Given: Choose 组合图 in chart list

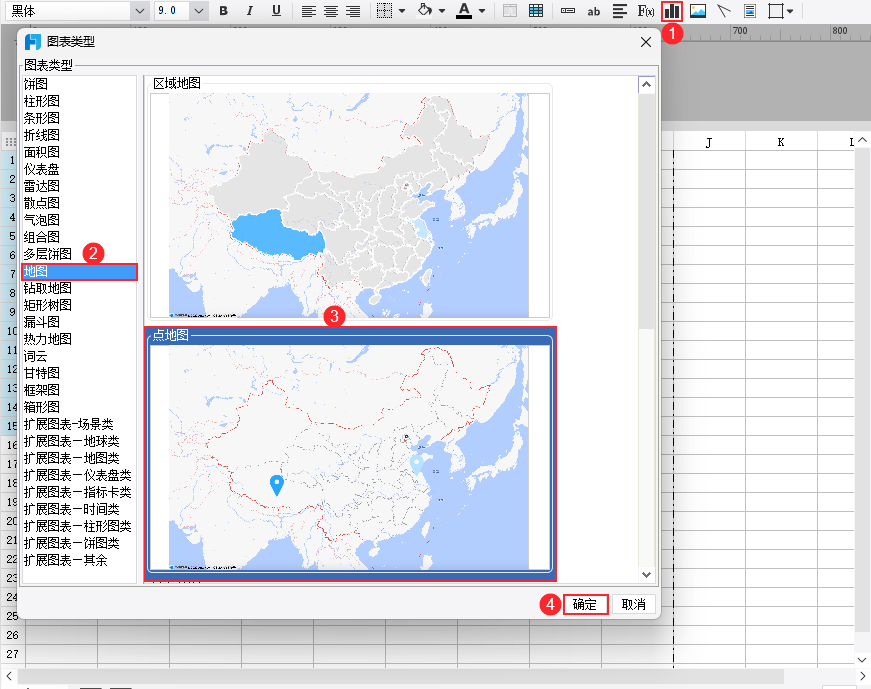Looking at the screenshot, I should tap(42, 237).
